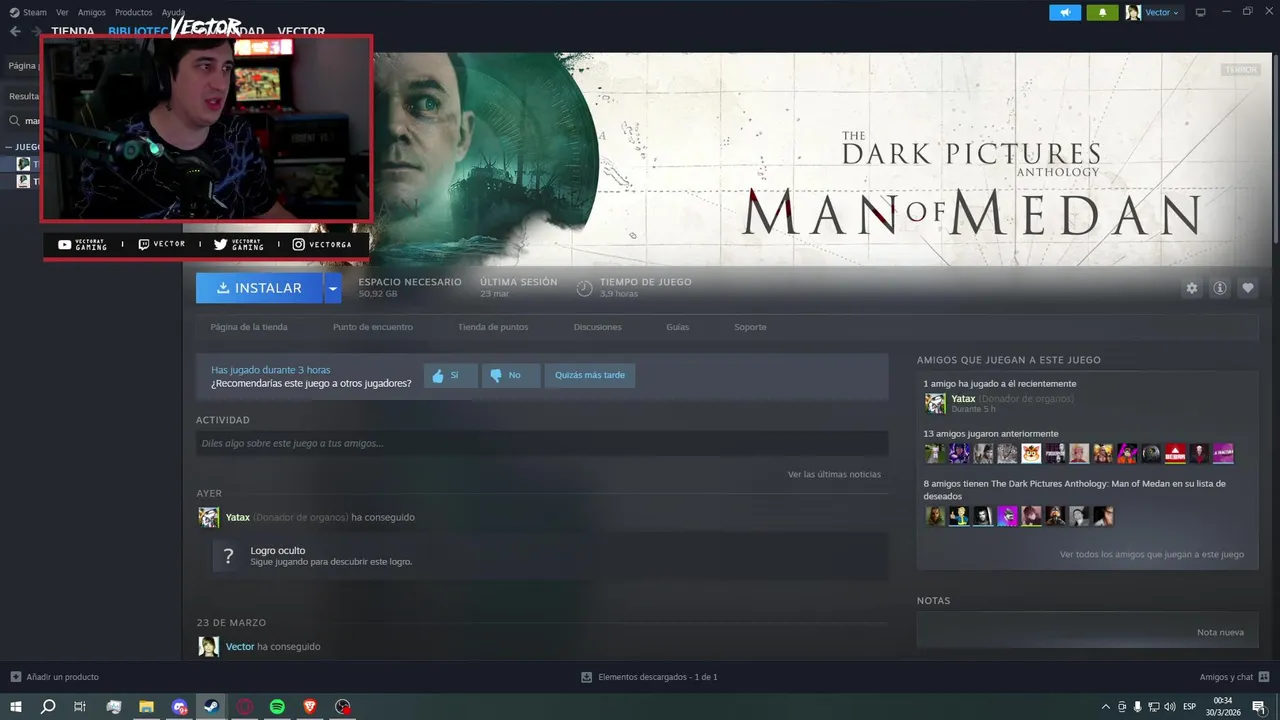Click the No thumbs down button
The width and height of the screenshot is (1280, 720).
(510, 376)
